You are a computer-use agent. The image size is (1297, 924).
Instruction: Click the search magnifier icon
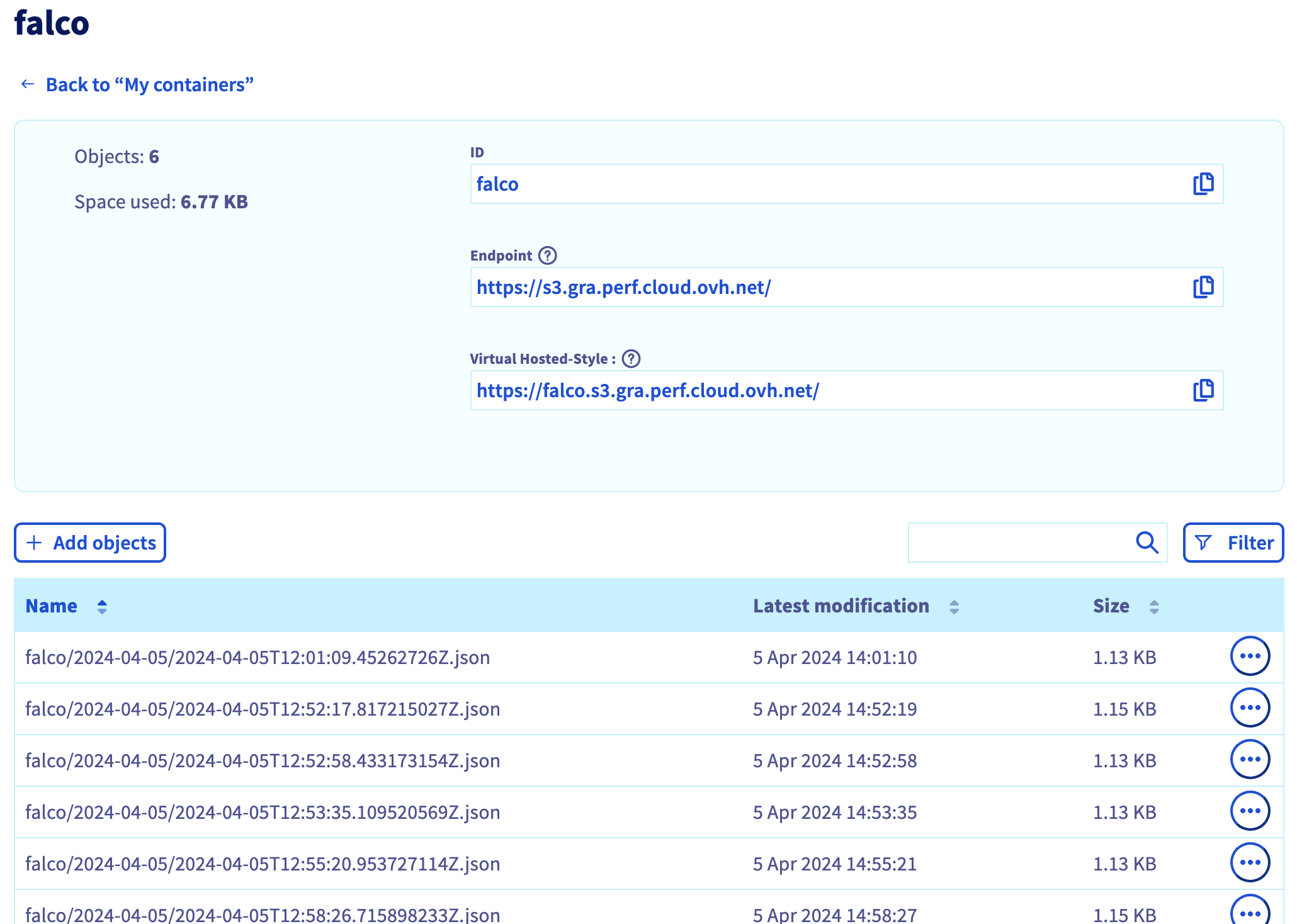click(1147, 542)
